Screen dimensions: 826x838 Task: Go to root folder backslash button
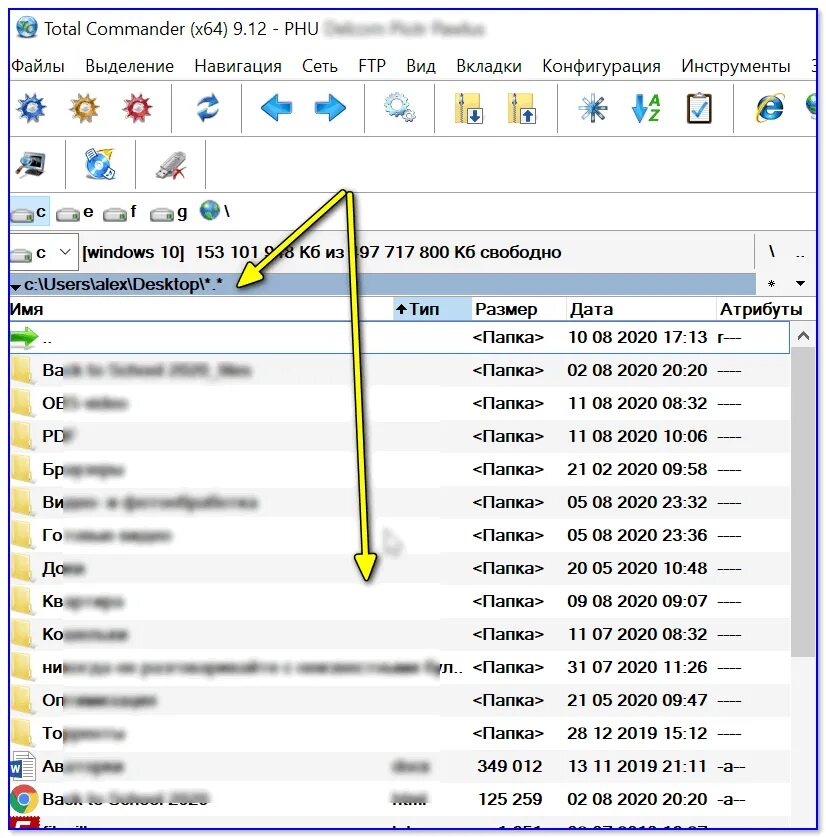pos(772,251)
